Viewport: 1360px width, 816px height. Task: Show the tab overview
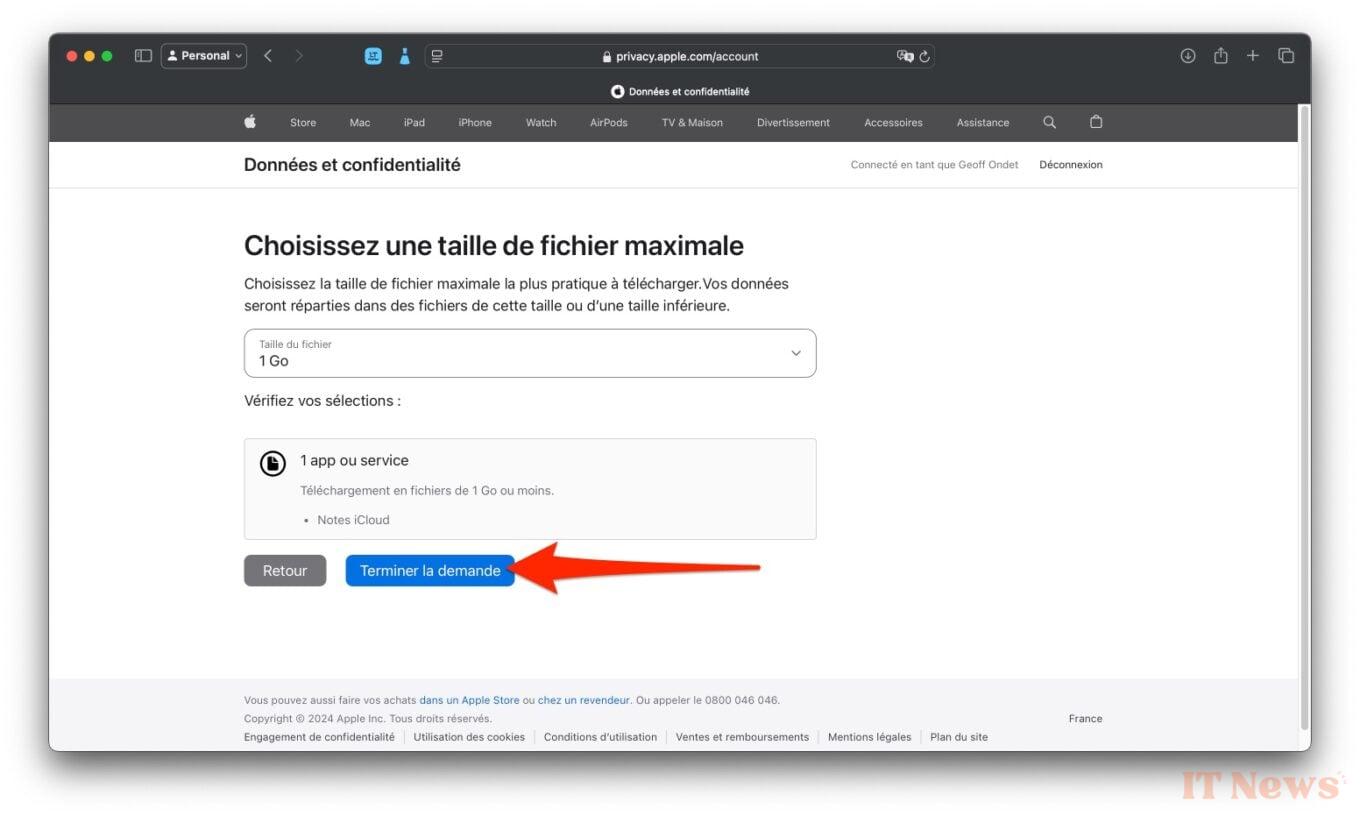tap(1286, 56)
